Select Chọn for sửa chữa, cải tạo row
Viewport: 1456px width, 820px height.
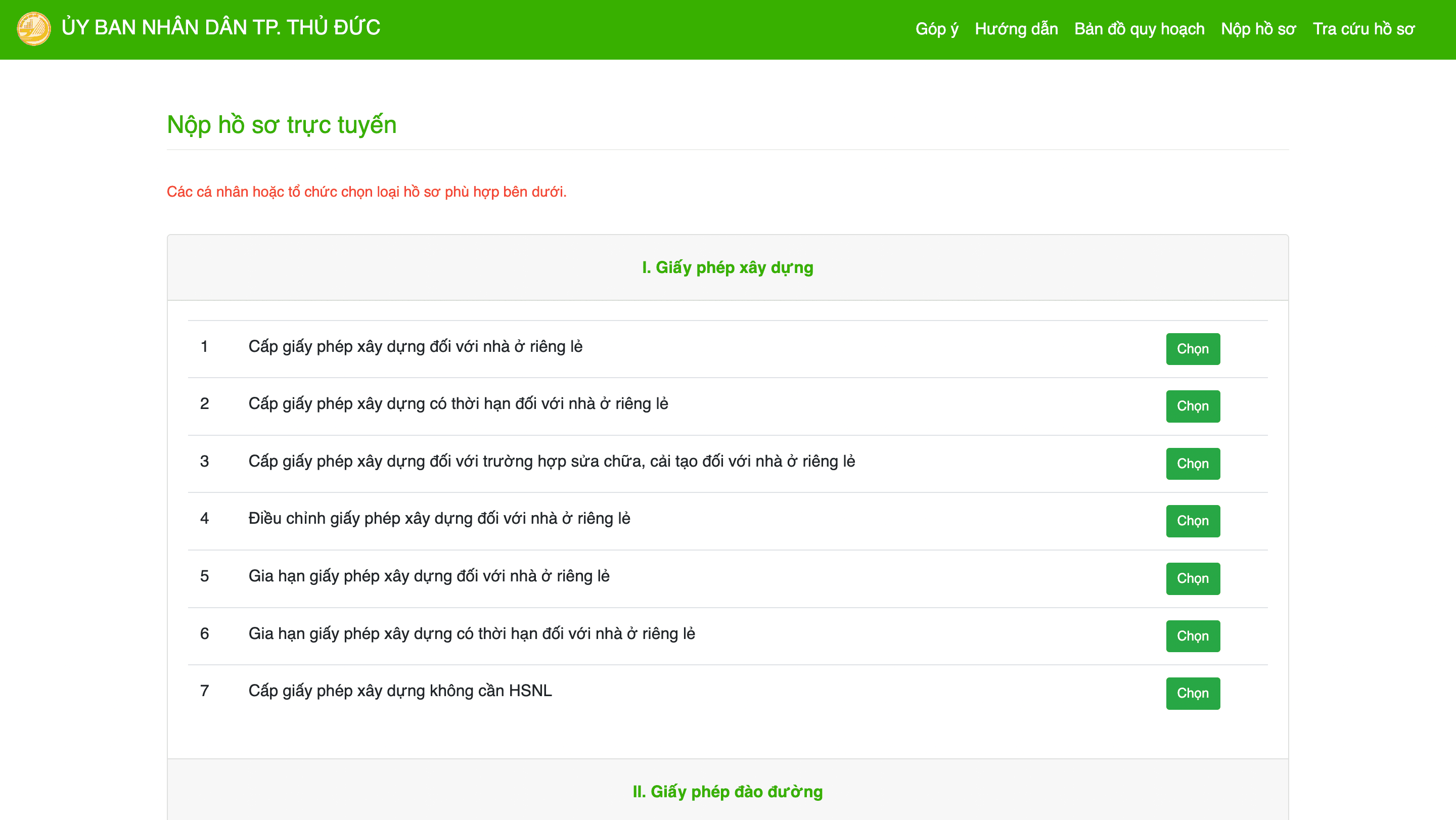click(1193, 464)
